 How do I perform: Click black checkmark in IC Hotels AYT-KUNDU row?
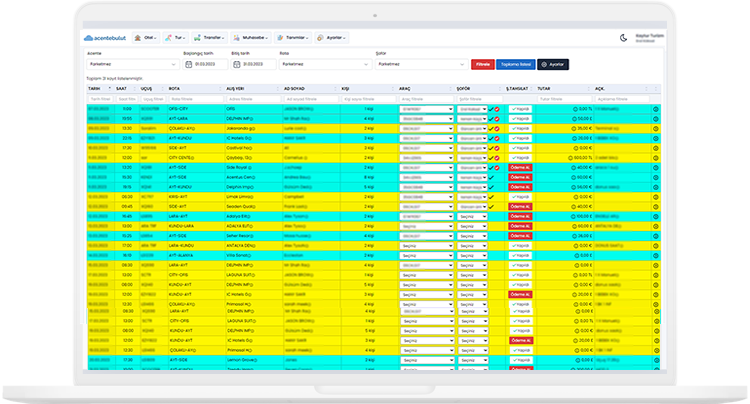tap(491, 138)
